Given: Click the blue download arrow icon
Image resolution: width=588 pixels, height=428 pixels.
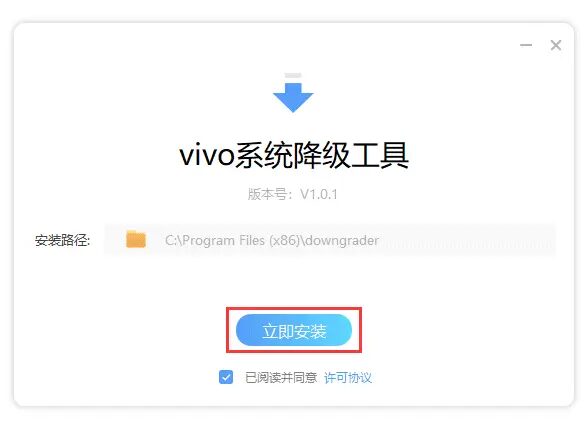Looking at the screenshot, I should pos(293,98).
